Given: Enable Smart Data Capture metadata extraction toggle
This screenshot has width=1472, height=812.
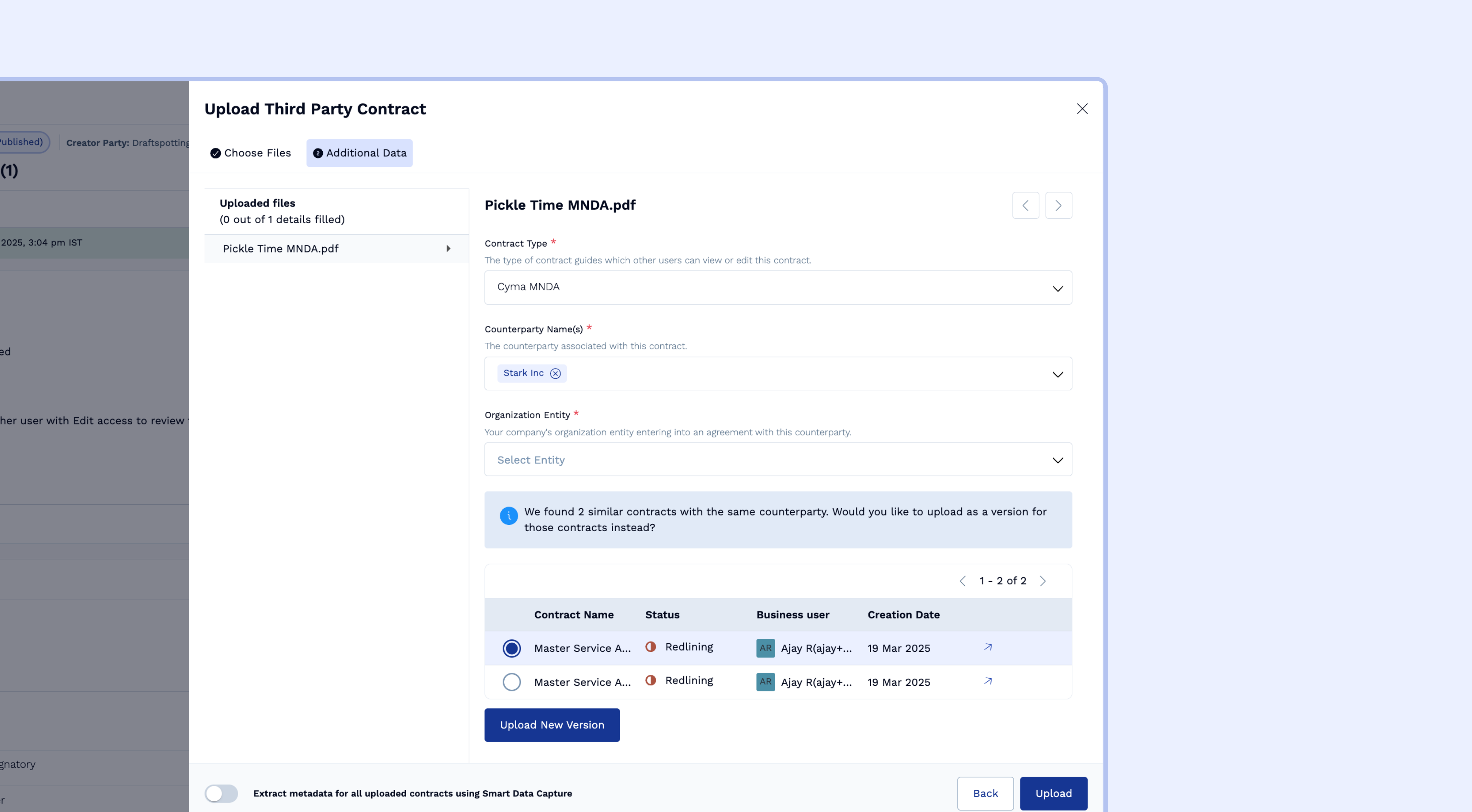Looking at the screenshot, I should pos(221,793).
